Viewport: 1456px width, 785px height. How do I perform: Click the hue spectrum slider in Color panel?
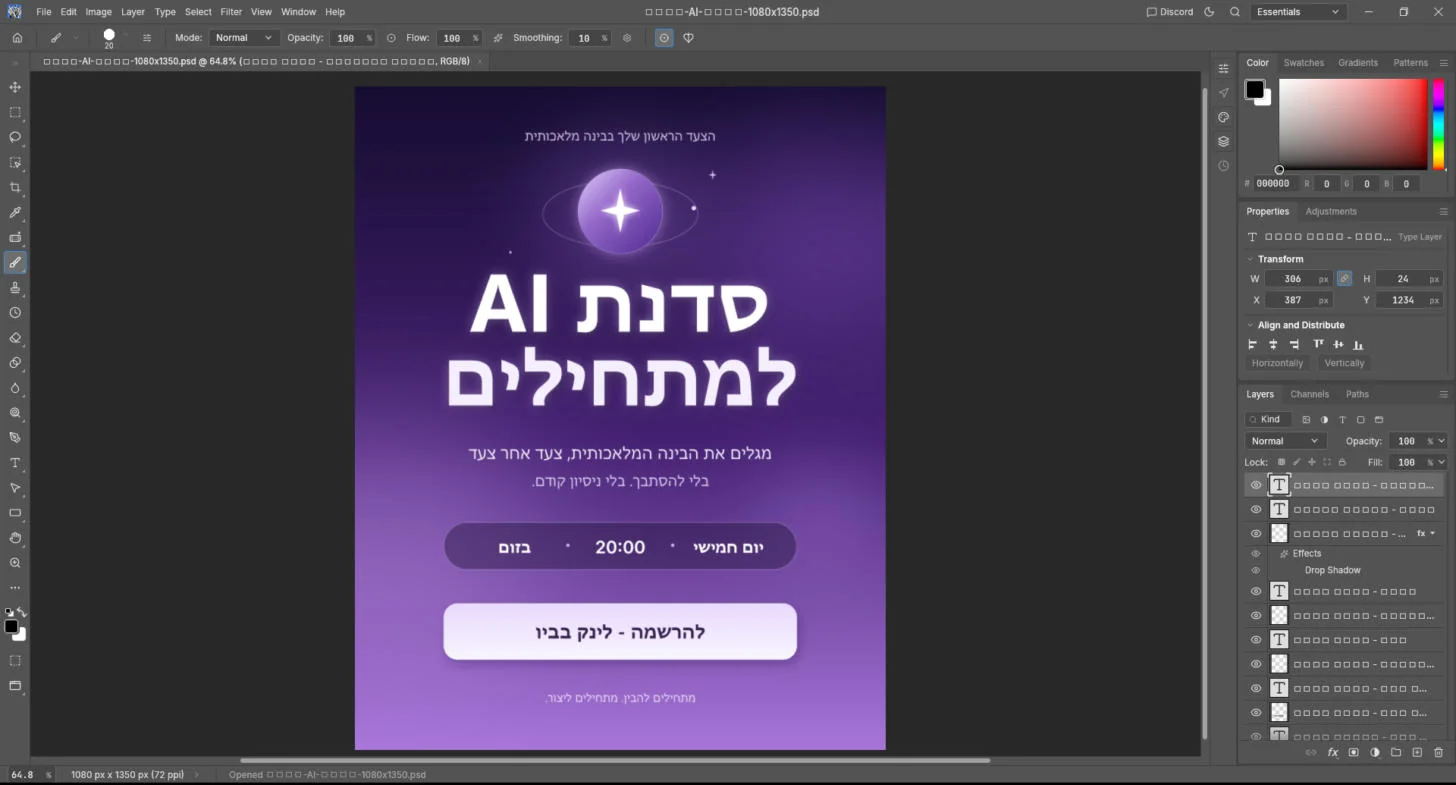pyautogui.click(x=1438, y=124)
